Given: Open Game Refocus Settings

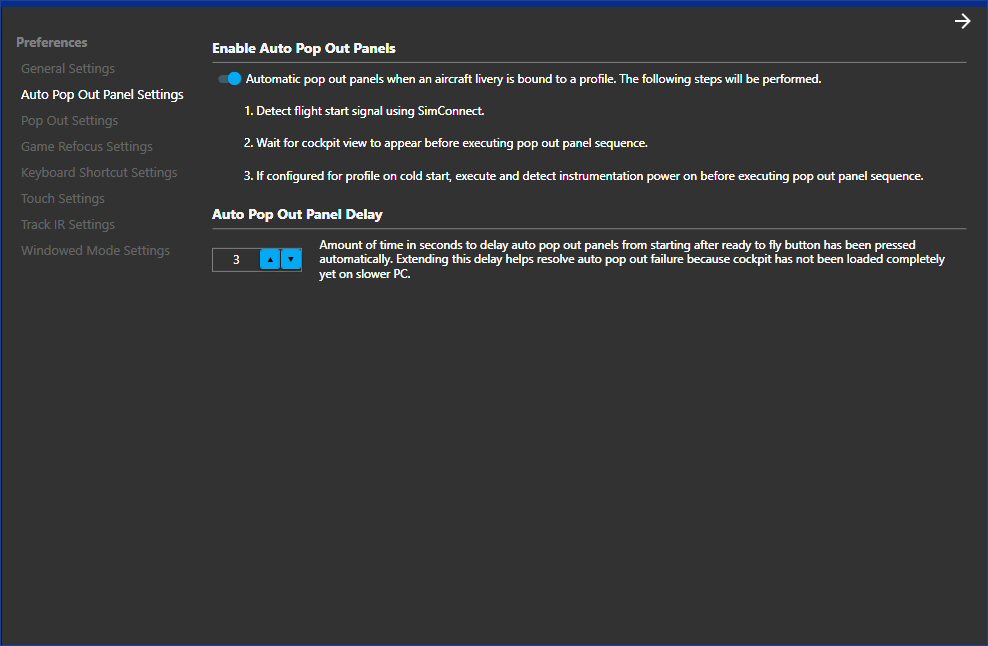Looking at the screenshot, I should (x=87, y=147).
